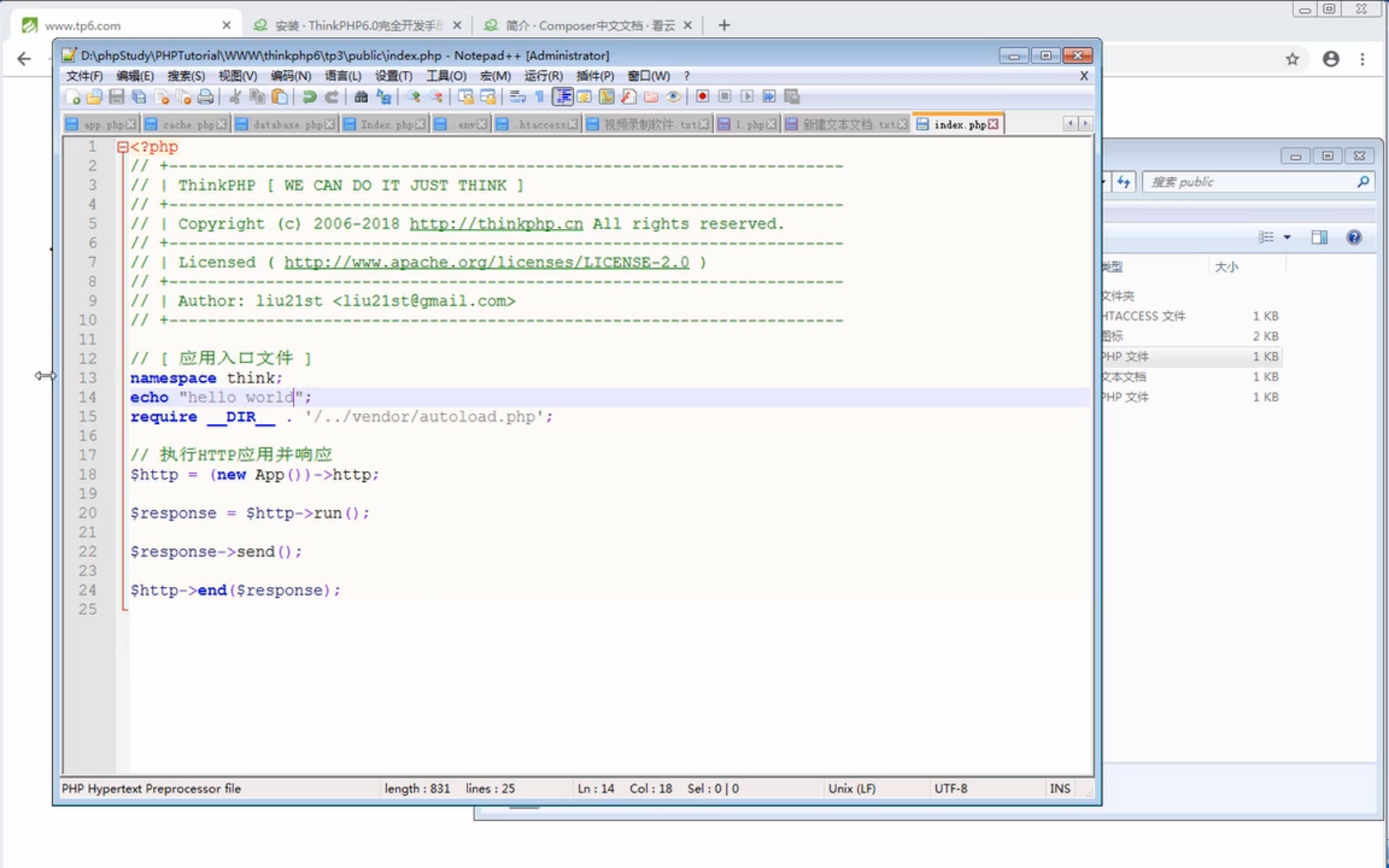This screenshot has height=868, width=1389.
Task: Open the 窗口(W) menu
Action: point(648,75)
